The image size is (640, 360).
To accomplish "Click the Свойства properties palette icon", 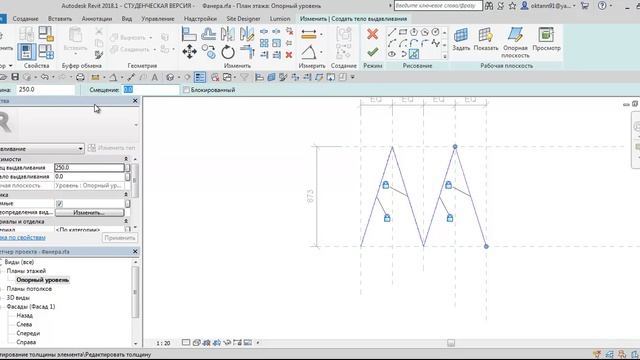I will pyautogui.click(x=27, y=52).
